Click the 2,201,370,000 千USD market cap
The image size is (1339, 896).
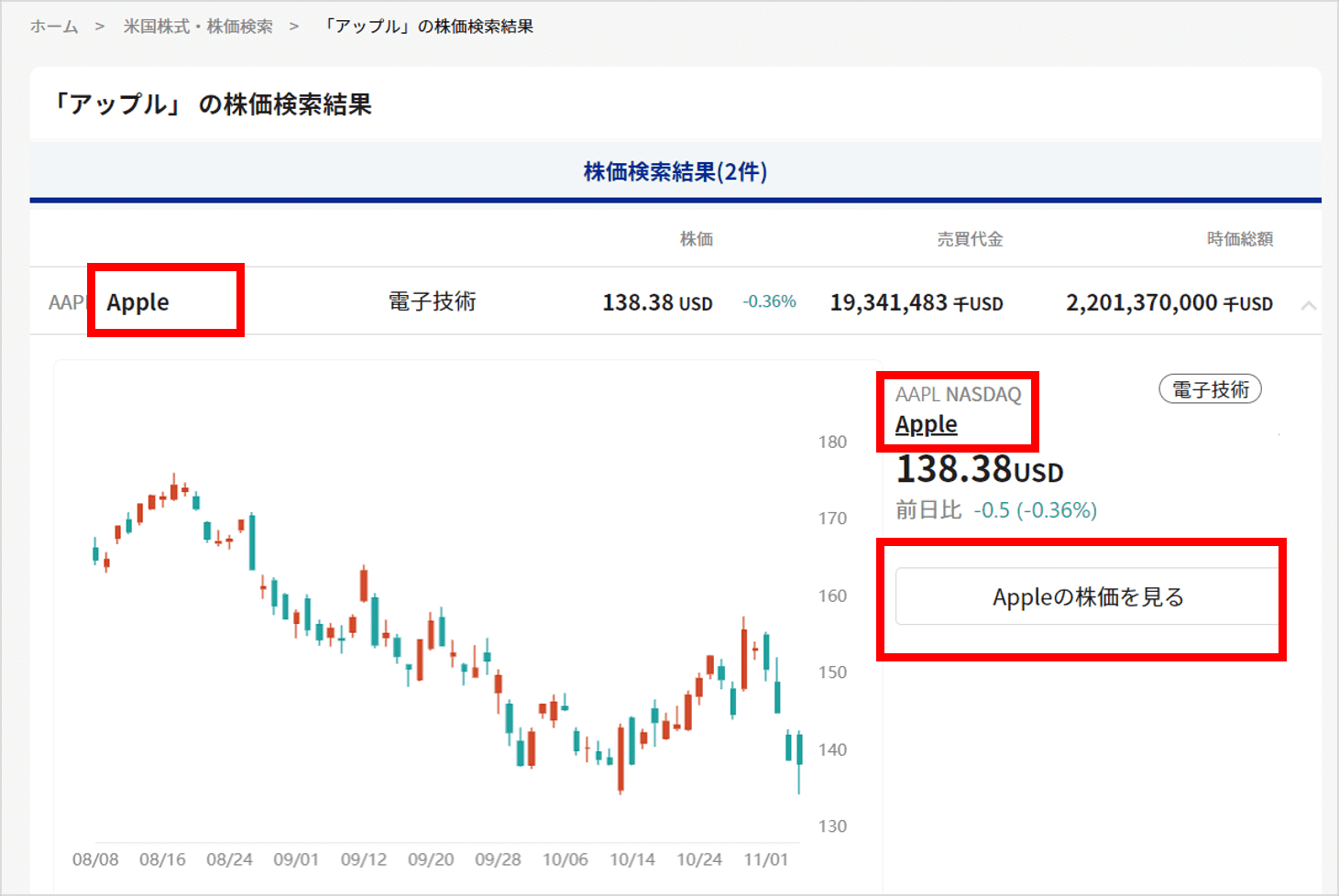point(1169,302)
